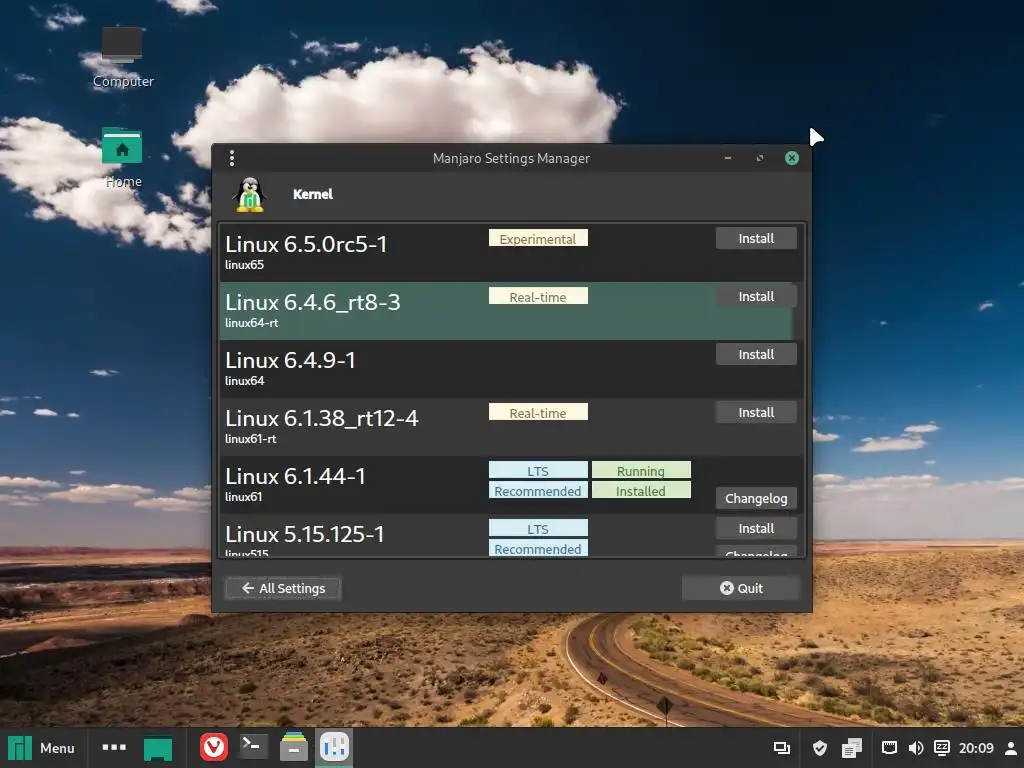
Task: Open the user account tray icon
Action: tap(1011, 748)
